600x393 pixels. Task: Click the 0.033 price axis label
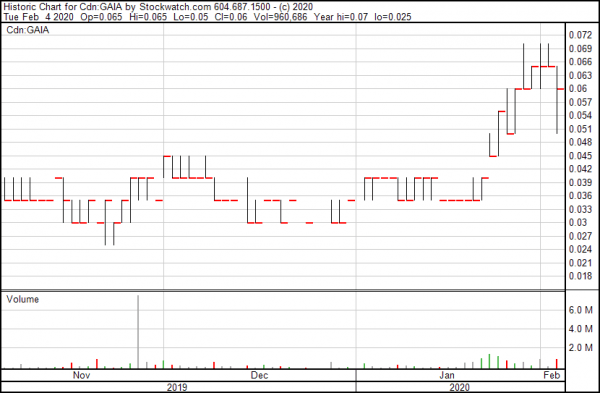click(580, 209)
